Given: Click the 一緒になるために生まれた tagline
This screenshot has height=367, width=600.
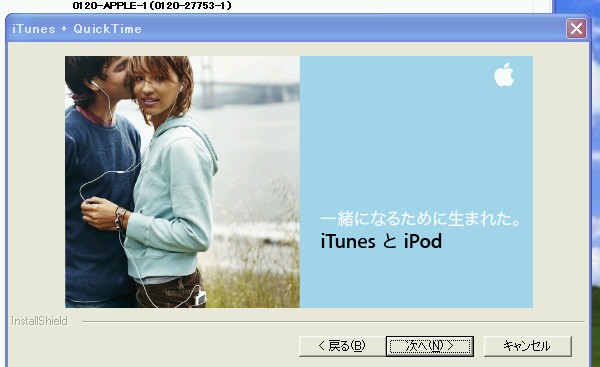Looking at the screenshot, I should pyautogui.click(x=420, y=219).
